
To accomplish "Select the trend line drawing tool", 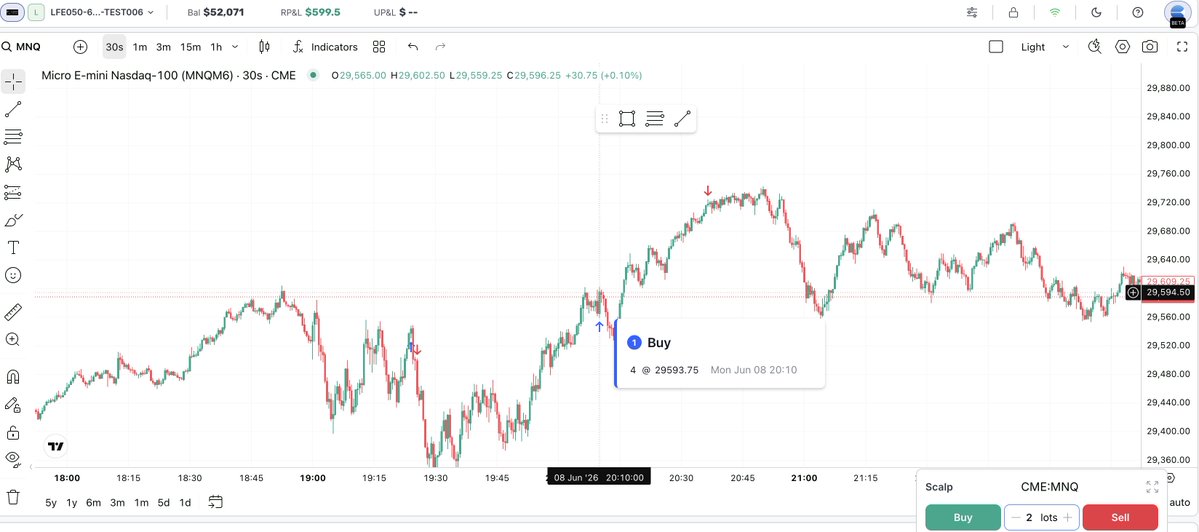I will click(13, 109).
